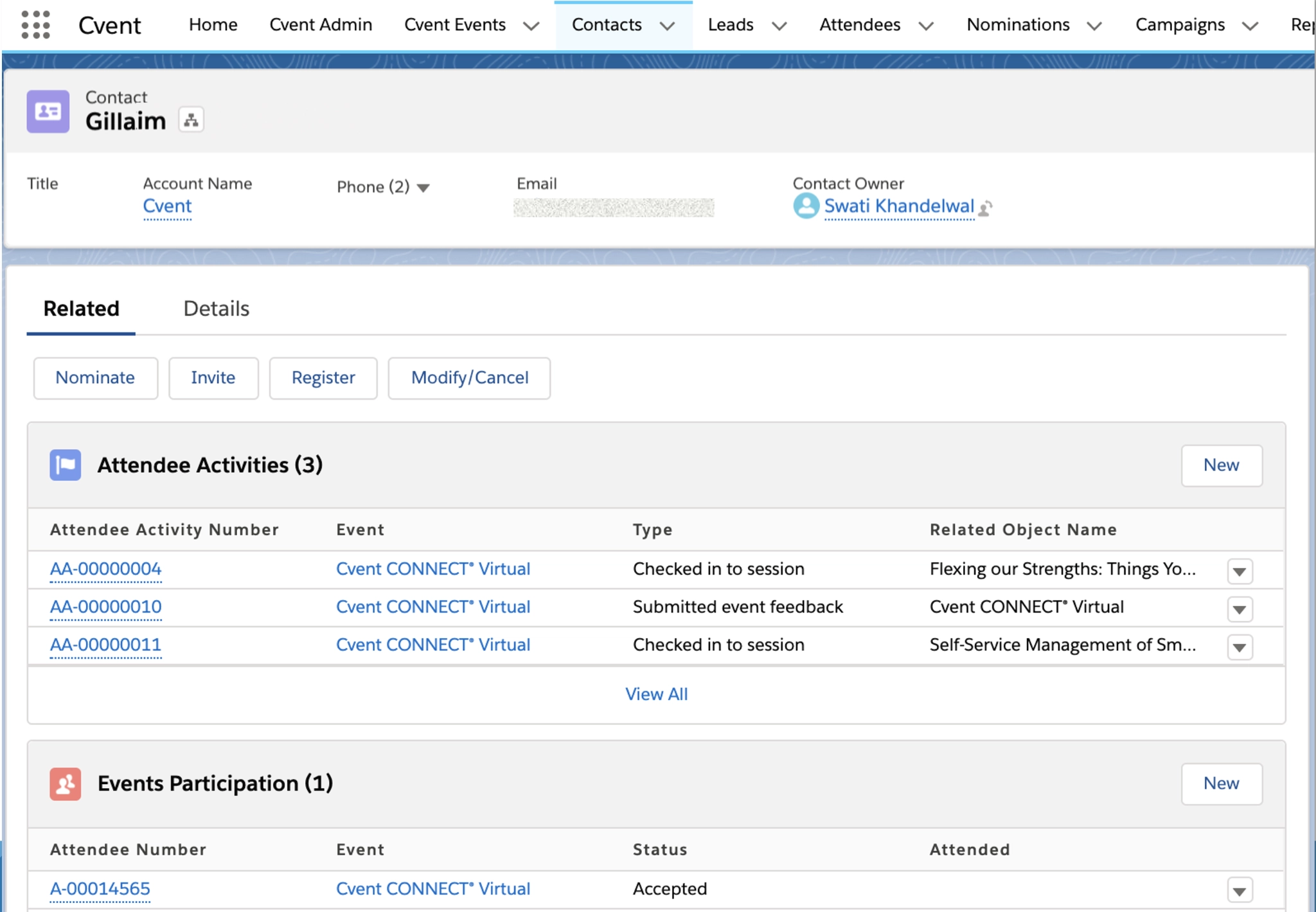Open the Attendee Activities (3) list title
This screenshot has height=912, width=1316.
209,465
